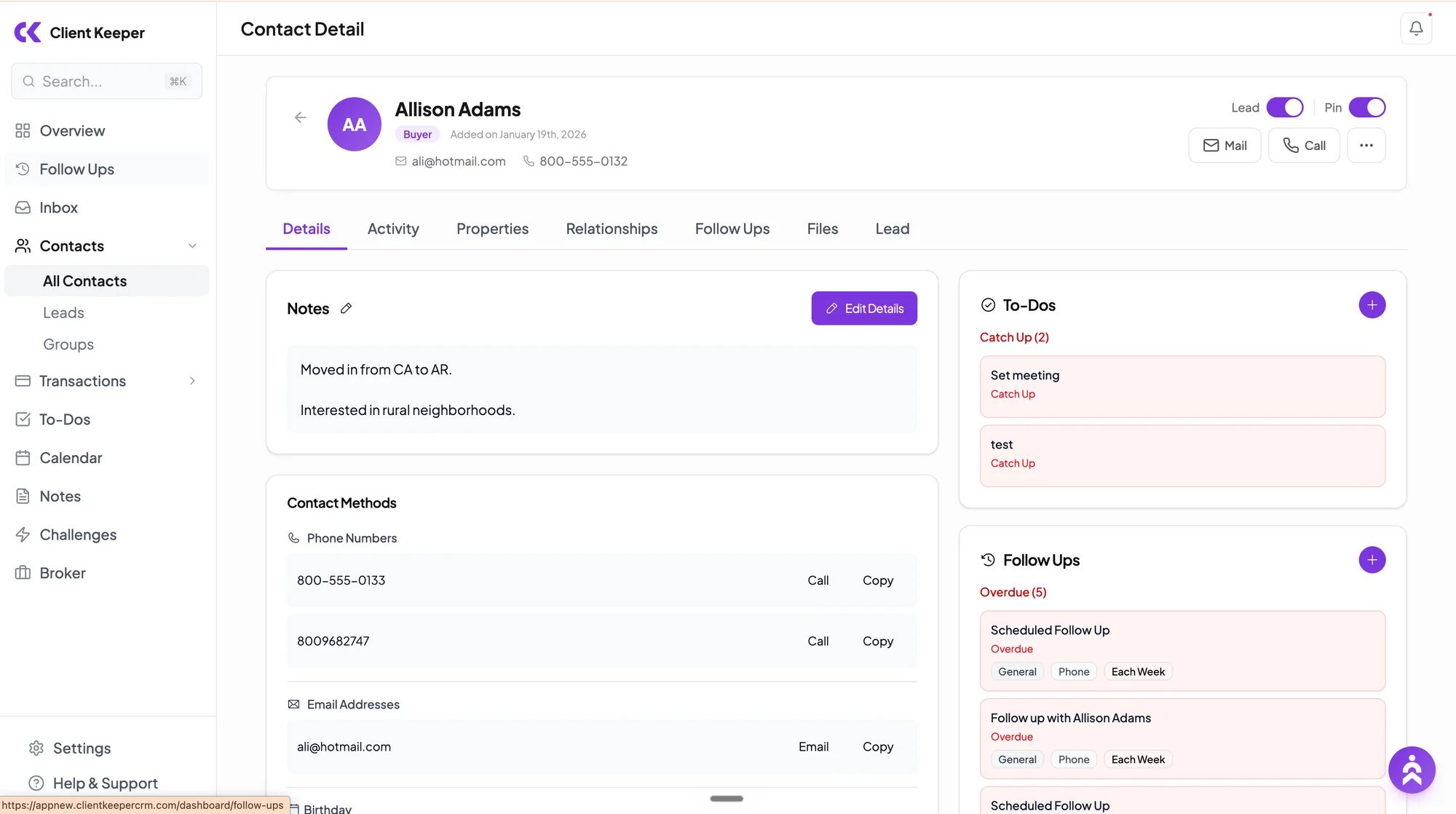The height and width of the screenshot is (814, 1456).
Task: Open Leads in sidebar
Action: [63, 312]
